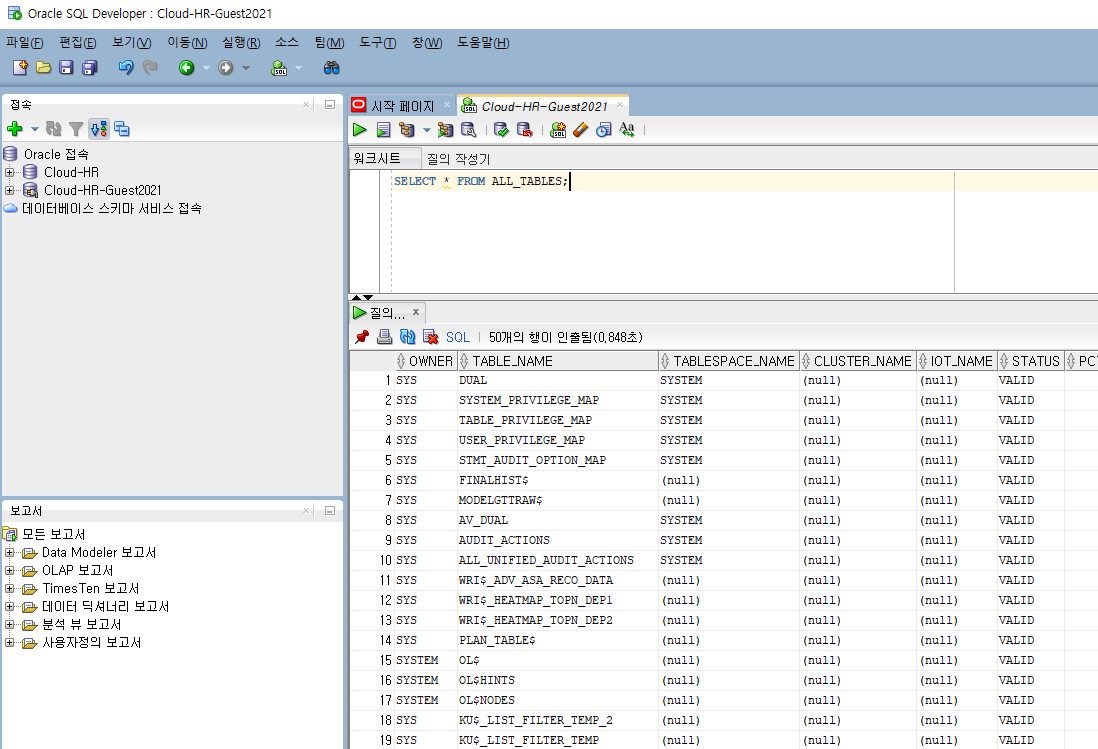This screenshot has height=749, width=1098.
Task: Click the Refresh connections icon
Action: click(x=53, y=129)
